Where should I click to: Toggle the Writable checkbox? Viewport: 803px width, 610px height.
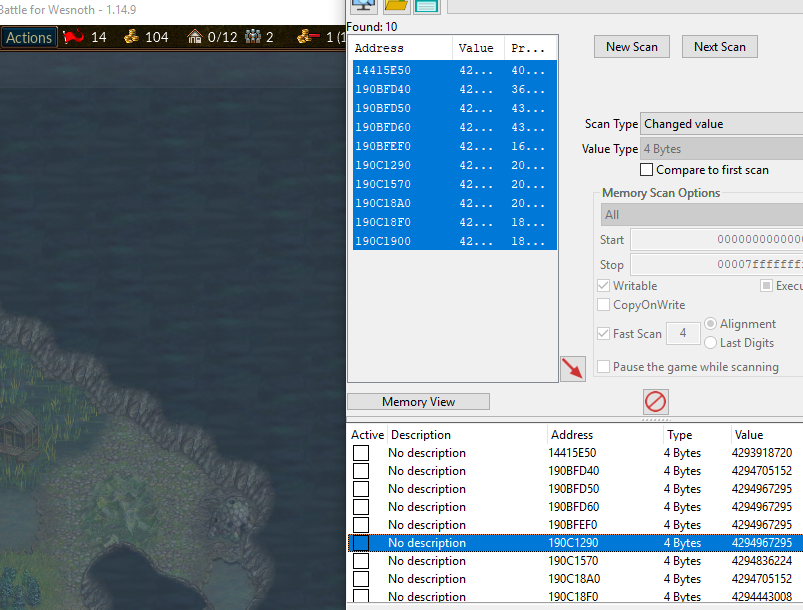click(x=603, y=285)
